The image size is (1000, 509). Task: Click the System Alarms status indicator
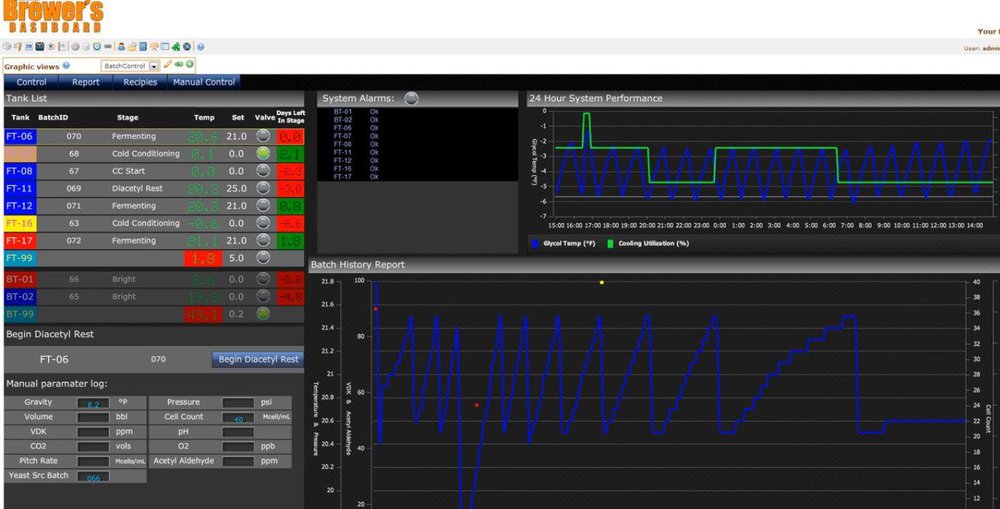tap(411, 98)
